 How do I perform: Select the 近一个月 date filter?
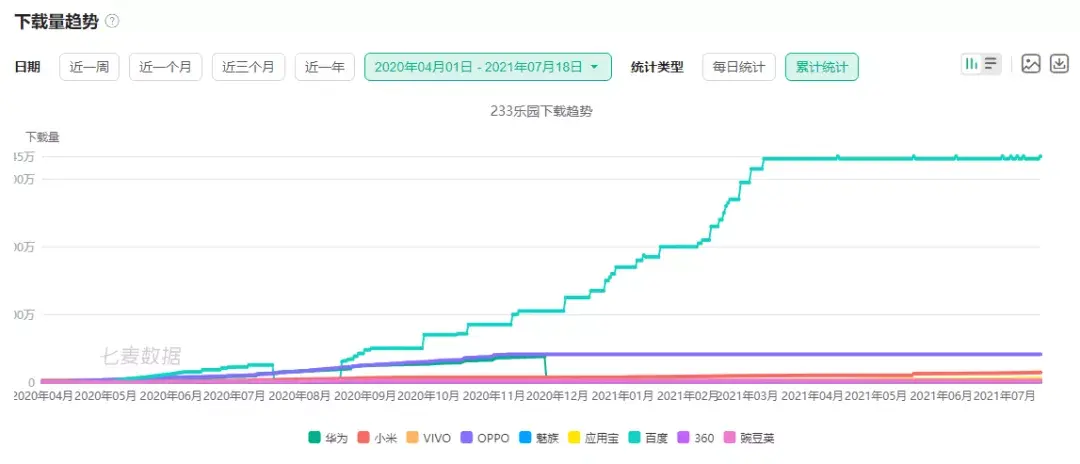click(165, 67)
